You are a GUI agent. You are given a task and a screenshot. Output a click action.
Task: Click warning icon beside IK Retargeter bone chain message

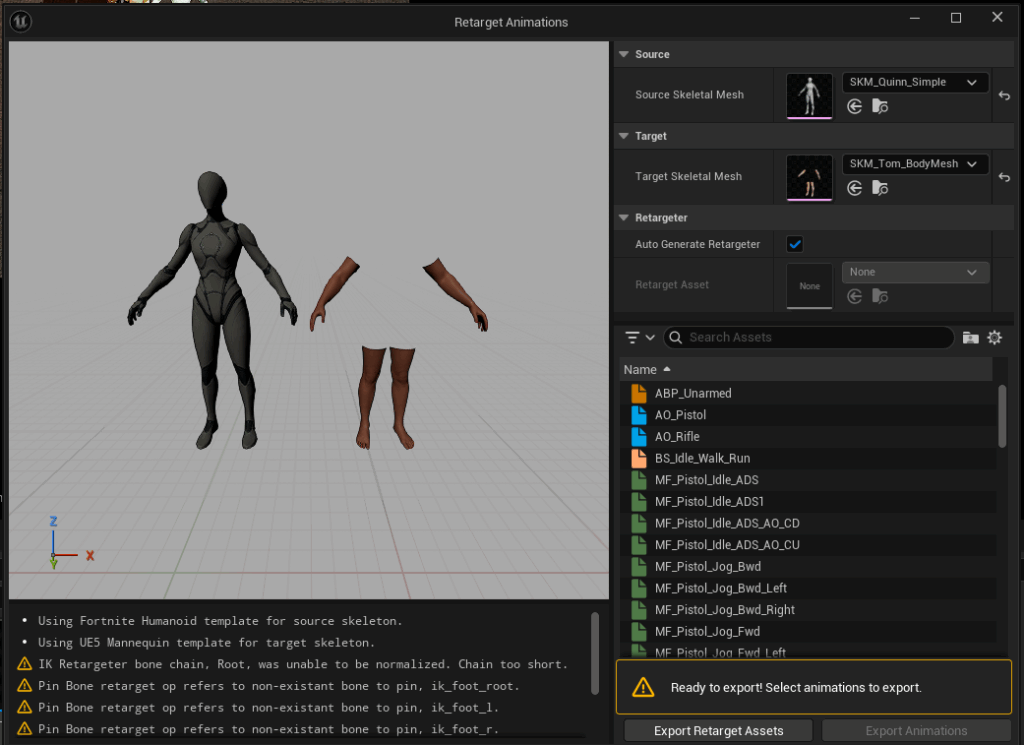click(25, 664)
